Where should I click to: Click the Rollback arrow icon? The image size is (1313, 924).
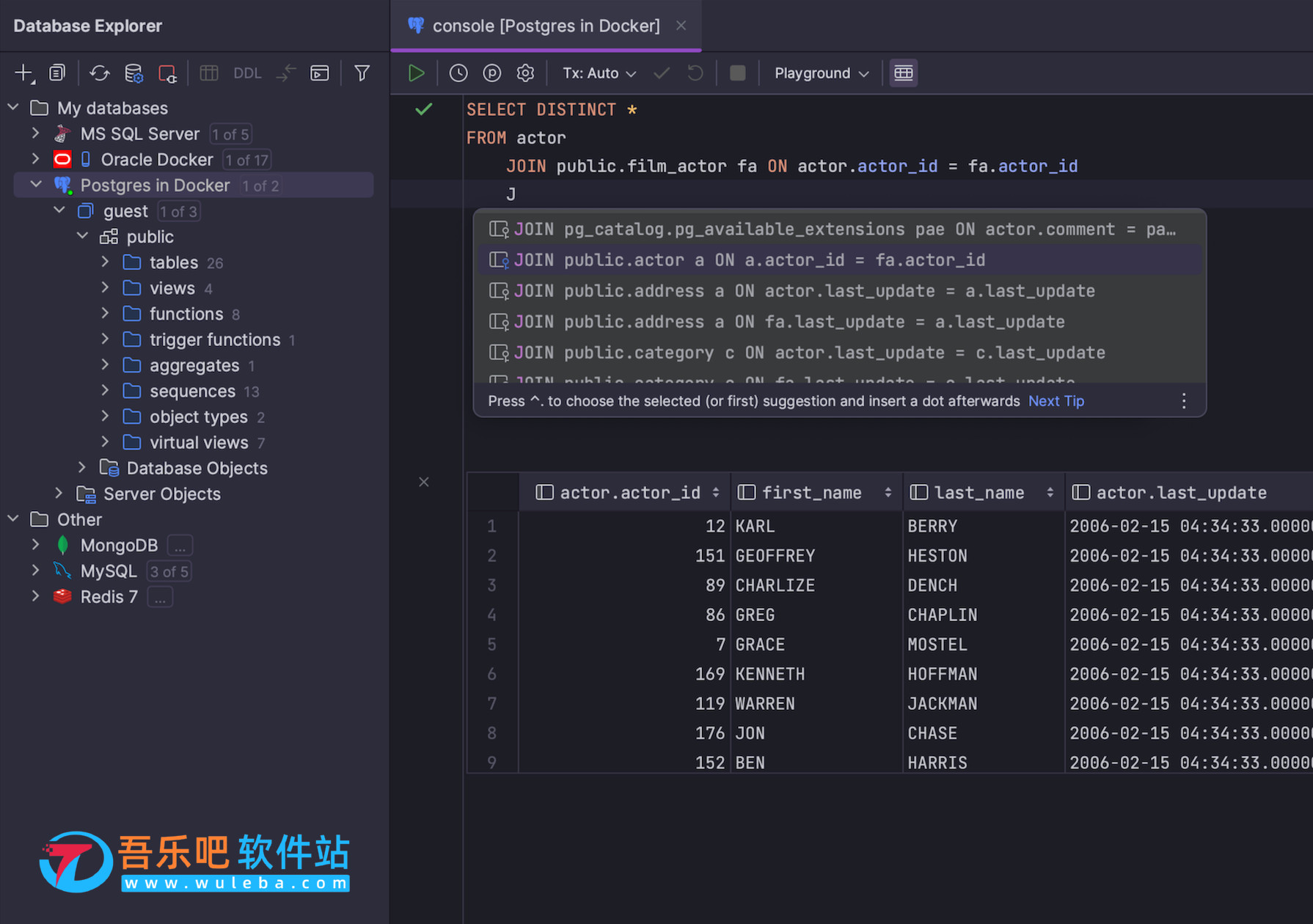click(695, 73)
